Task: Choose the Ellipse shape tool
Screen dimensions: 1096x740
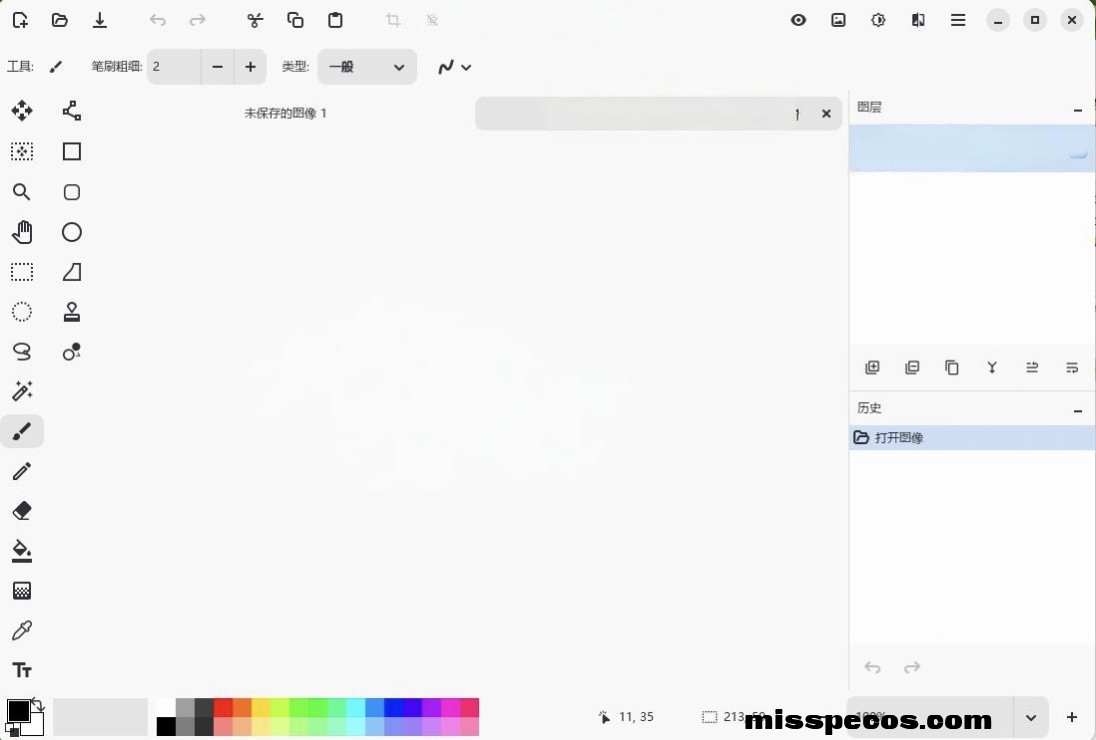Action: pyautogui.click(x=72, y=232)
